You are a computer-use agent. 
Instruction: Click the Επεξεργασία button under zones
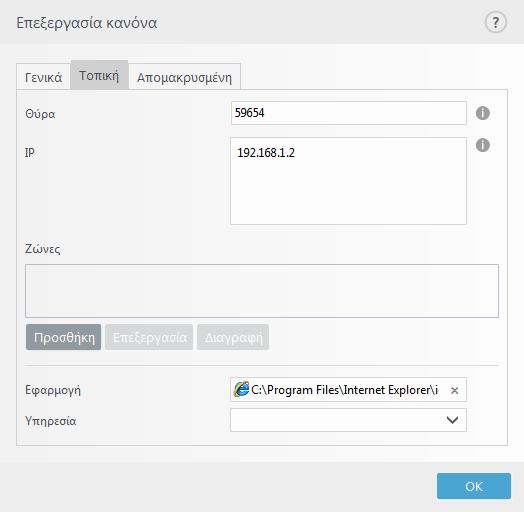click(x=149, y=337)
